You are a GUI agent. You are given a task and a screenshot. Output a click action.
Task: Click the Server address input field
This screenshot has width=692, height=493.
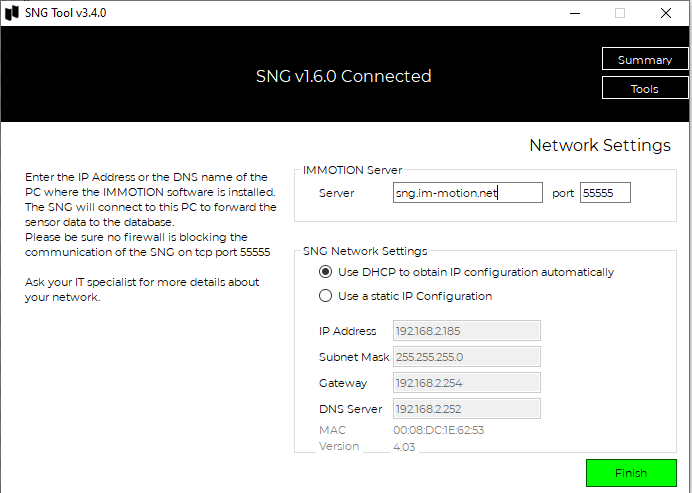tap(467, 193)
